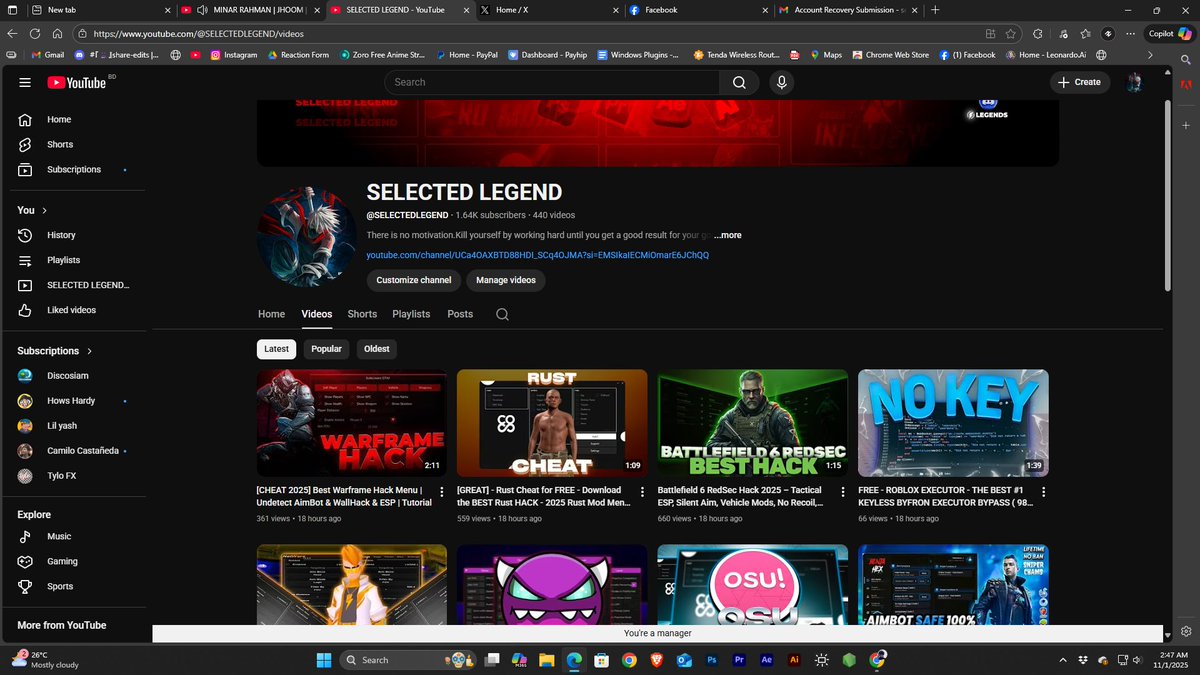Filter videos by Popular

click(x=326, y=349)
